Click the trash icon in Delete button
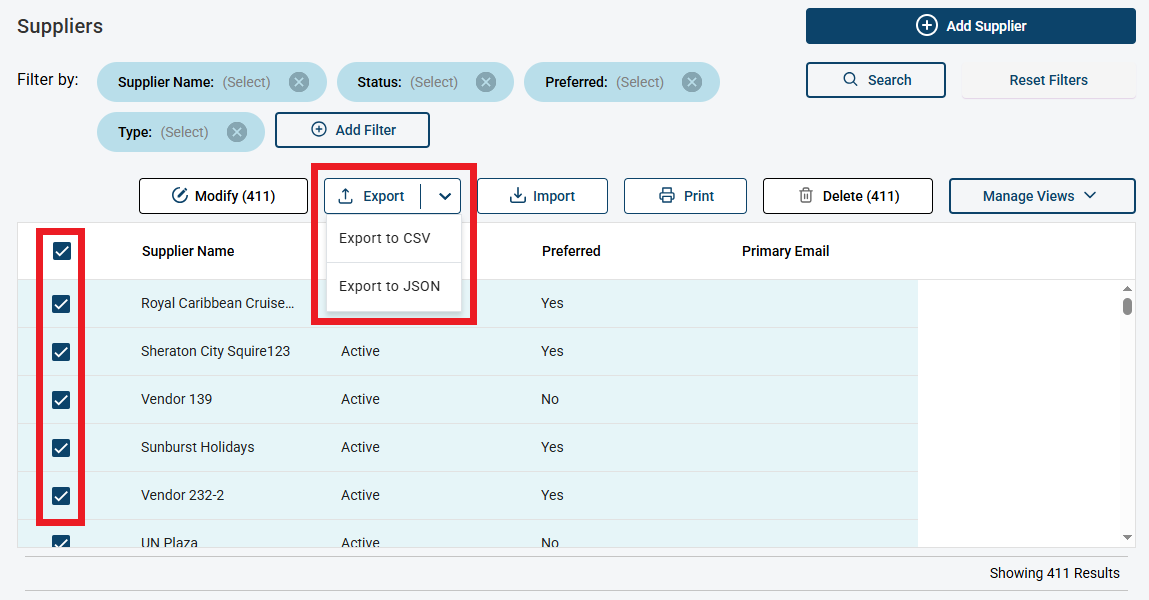This screenshot has height=600, width=1149. [x=805, y=196]
